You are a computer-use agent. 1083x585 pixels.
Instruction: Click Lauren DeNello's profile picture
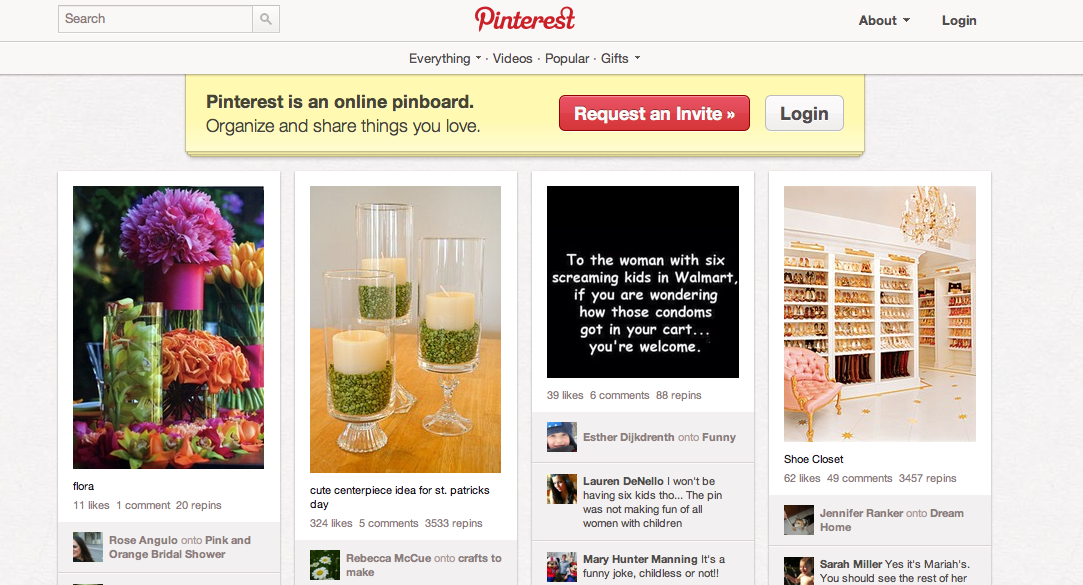coord(562,489)
